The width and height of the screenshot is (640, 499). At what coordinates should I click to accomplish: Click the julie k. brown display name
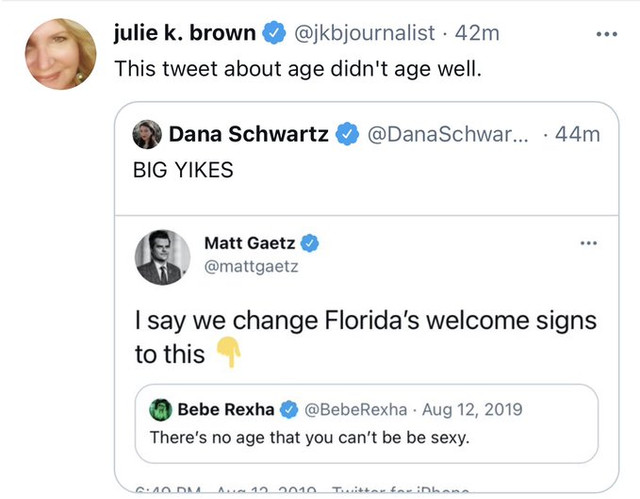[184, 33]
